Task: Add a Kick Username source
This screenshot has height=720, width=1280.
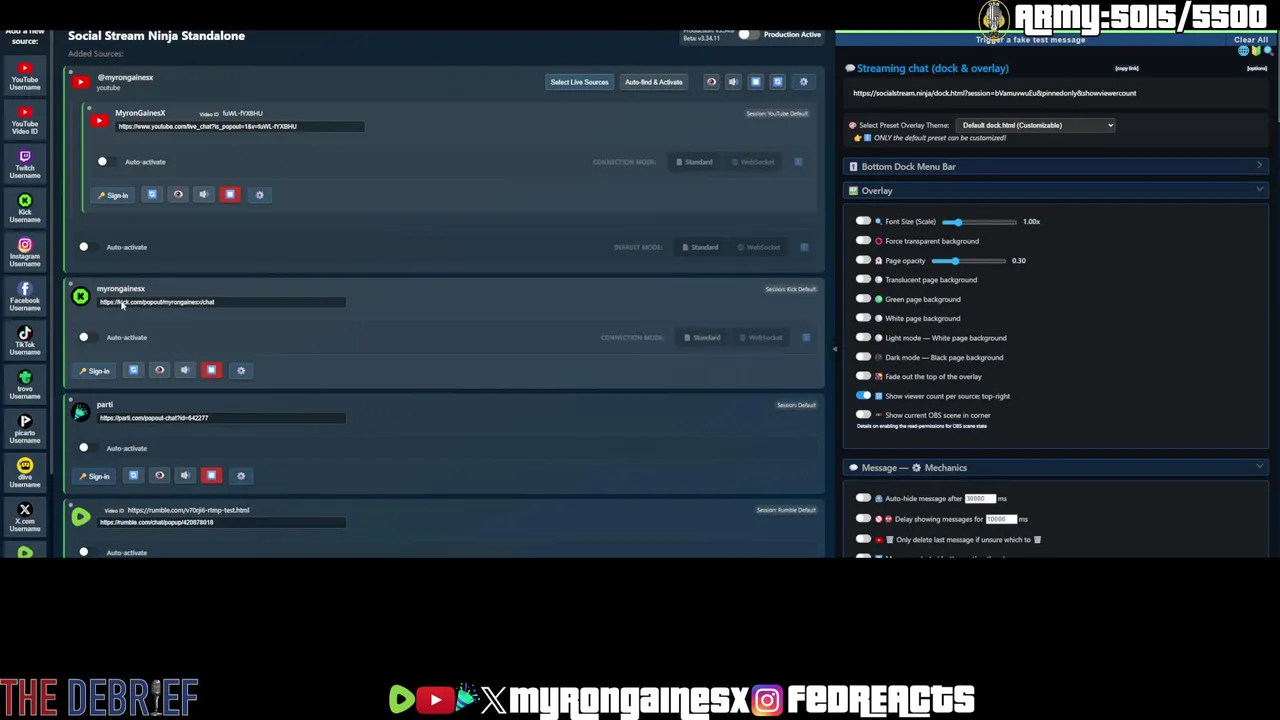Action: pos(25,209)
